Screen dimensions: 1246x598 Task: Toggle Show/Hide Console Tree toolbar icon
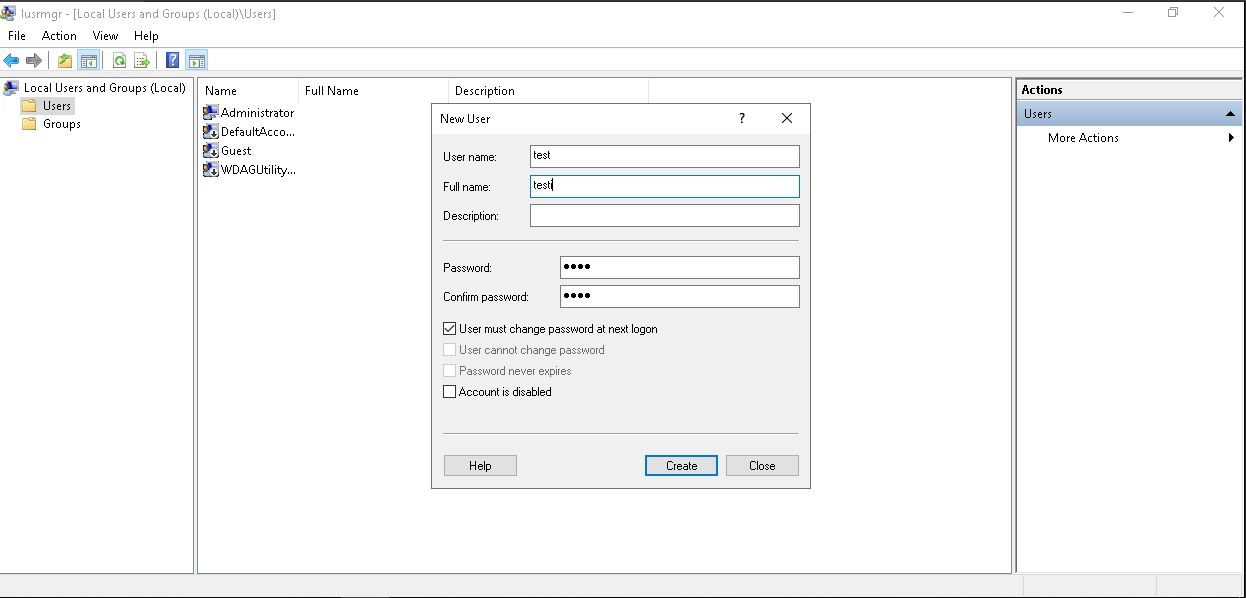coord(89,60)
